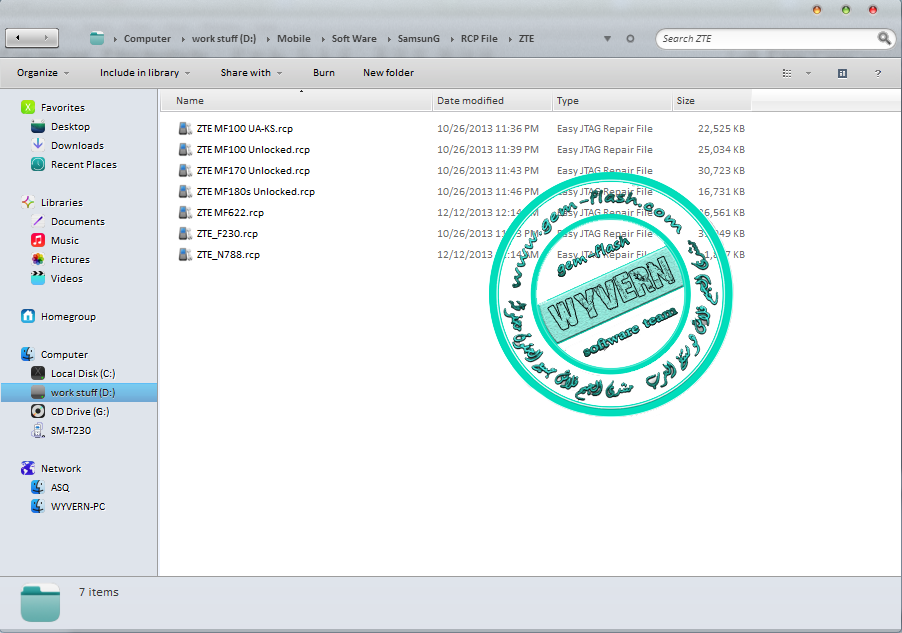
Task: Sort by Type column header
Action: 612,101
